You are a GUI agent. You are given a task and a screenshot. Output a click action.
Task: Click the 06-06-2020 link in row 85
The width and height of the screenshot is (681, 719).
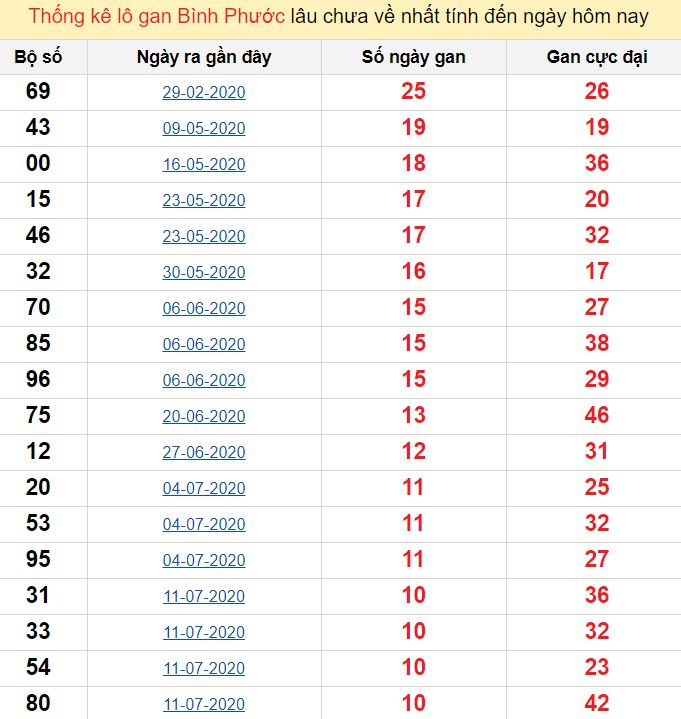[x=204, y=344]
